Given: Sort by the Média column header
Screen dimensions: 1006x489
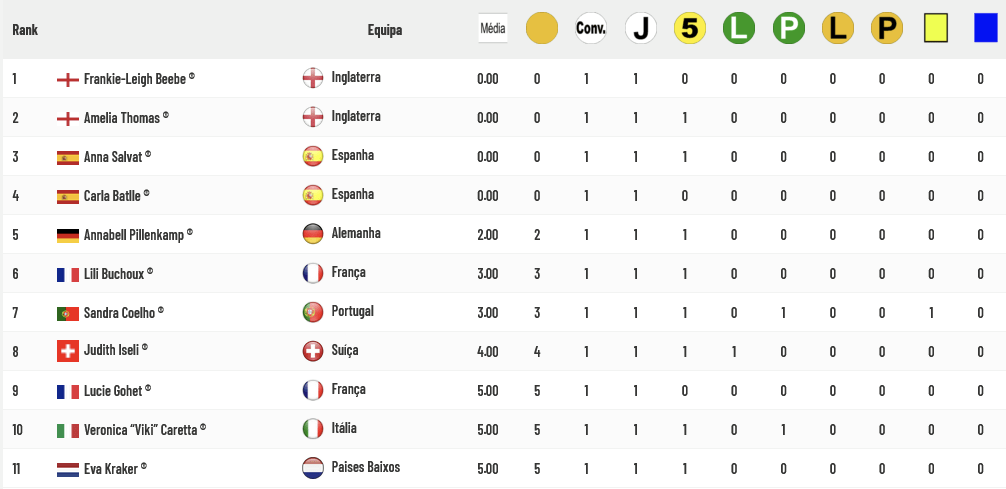Looking at the screenshot, I should point(493,29).
